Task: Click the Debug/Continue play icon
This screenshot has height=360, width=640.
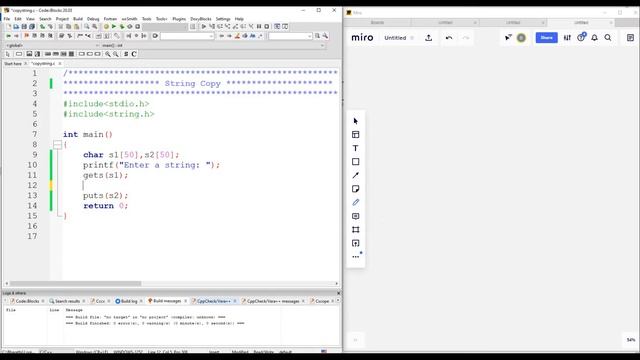Action: click(x=204, y=27)
